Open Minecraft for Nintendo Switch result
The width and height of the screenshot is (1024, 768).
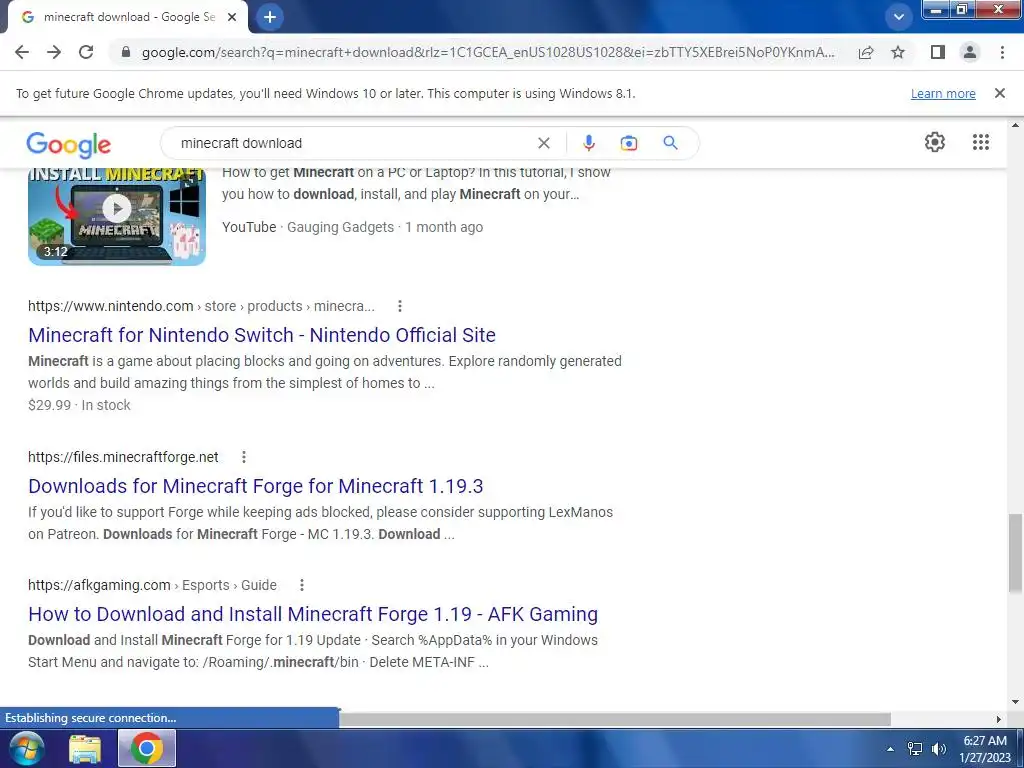point(262,335)
